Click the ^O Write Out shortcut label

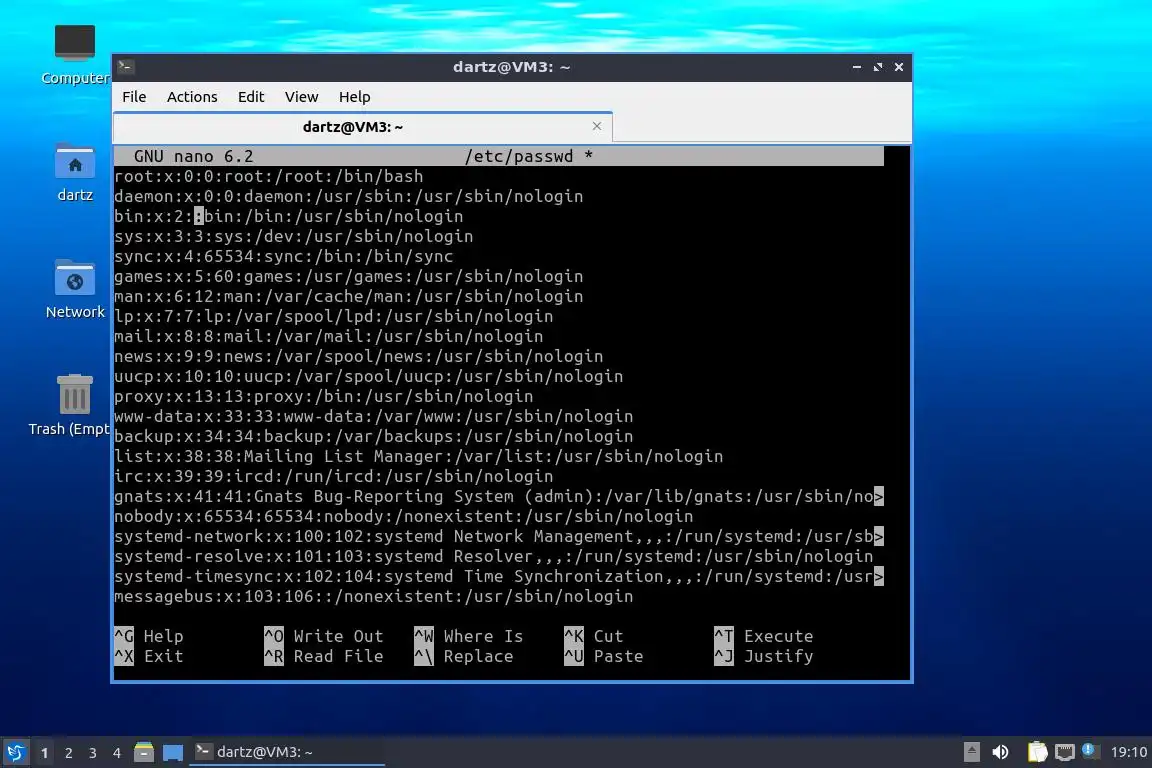[x=324, y=636]
